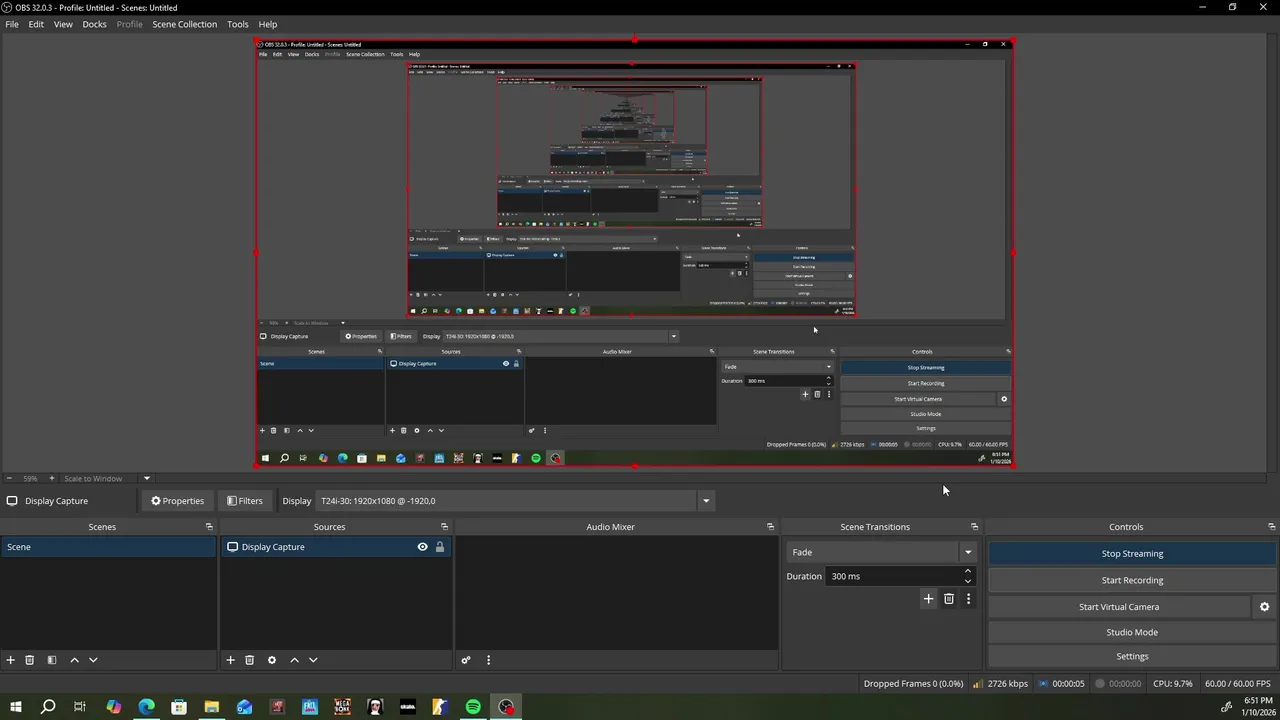Expand the Display selection dropdown arrow
The height and width of the screenshot is (720, 1280).
(705, 501)
